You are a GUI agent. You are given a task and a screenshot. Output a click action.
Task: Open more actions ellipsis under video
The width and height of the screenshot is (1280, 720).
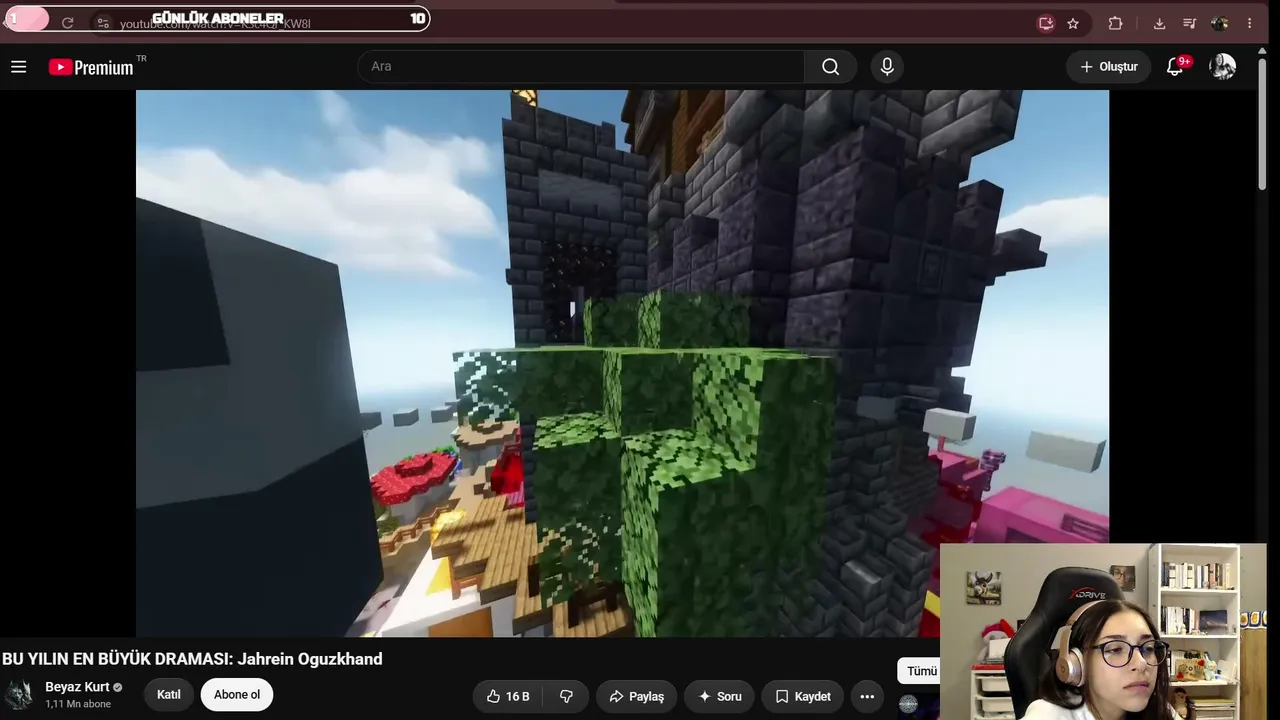[x=867, y=696]
